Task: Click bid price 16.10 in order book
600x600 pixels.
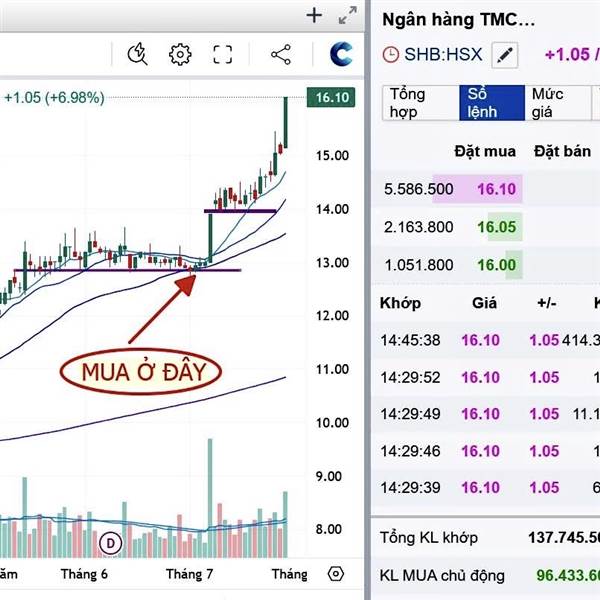Action: click(x=496, y=189)
